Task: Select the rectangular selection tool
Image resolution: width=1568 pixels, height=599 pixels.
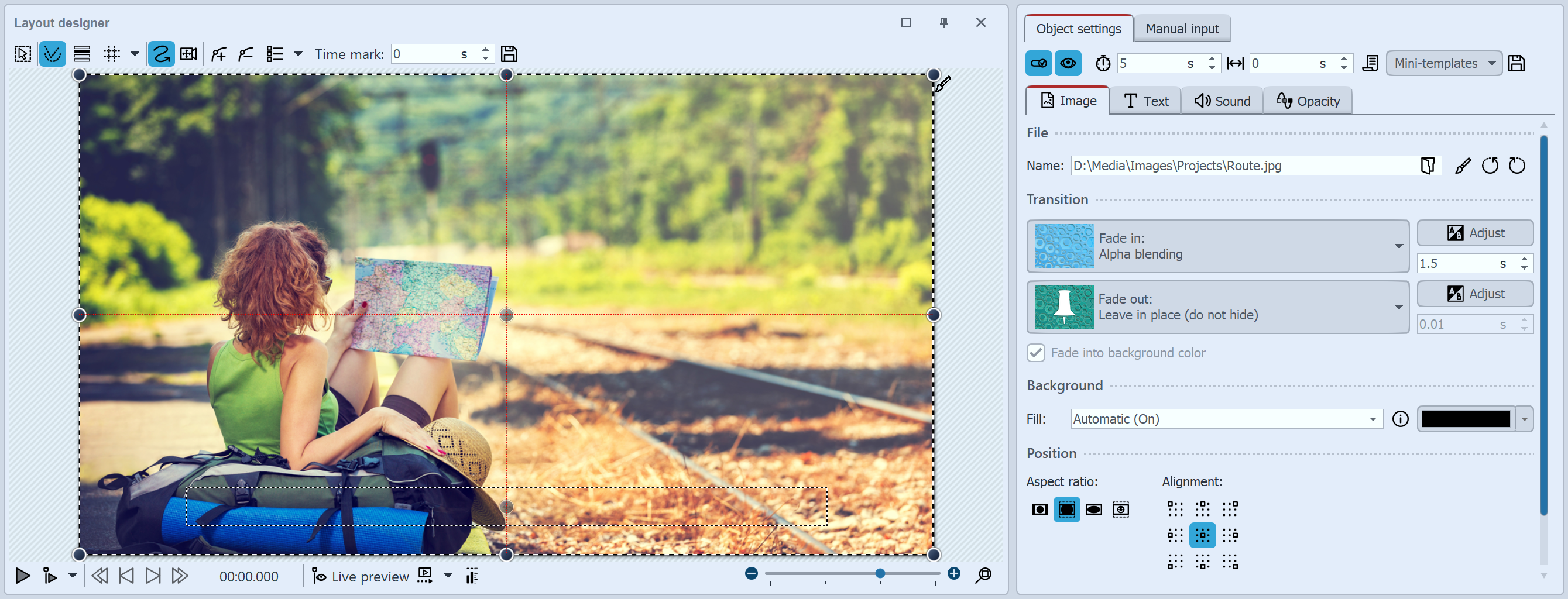Action: coord(21,53)
